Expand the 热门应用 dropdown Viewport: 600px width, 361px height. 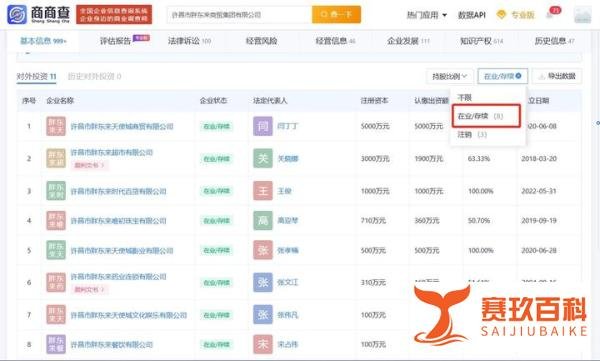click(427, 15)
